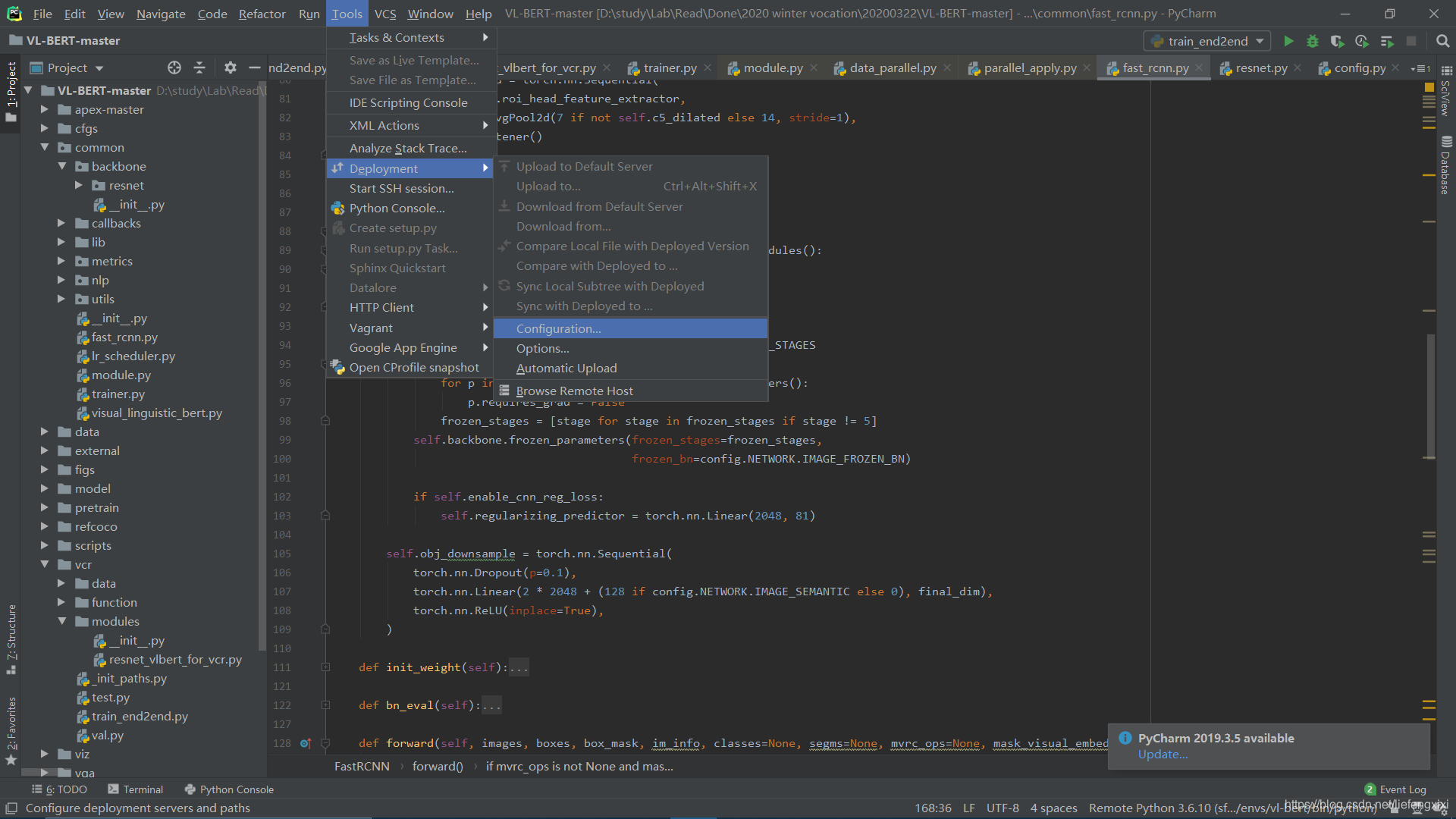Click the 4 spaces indent widget
Screen dimensions: 1456x819
(x=1053, y=808)
